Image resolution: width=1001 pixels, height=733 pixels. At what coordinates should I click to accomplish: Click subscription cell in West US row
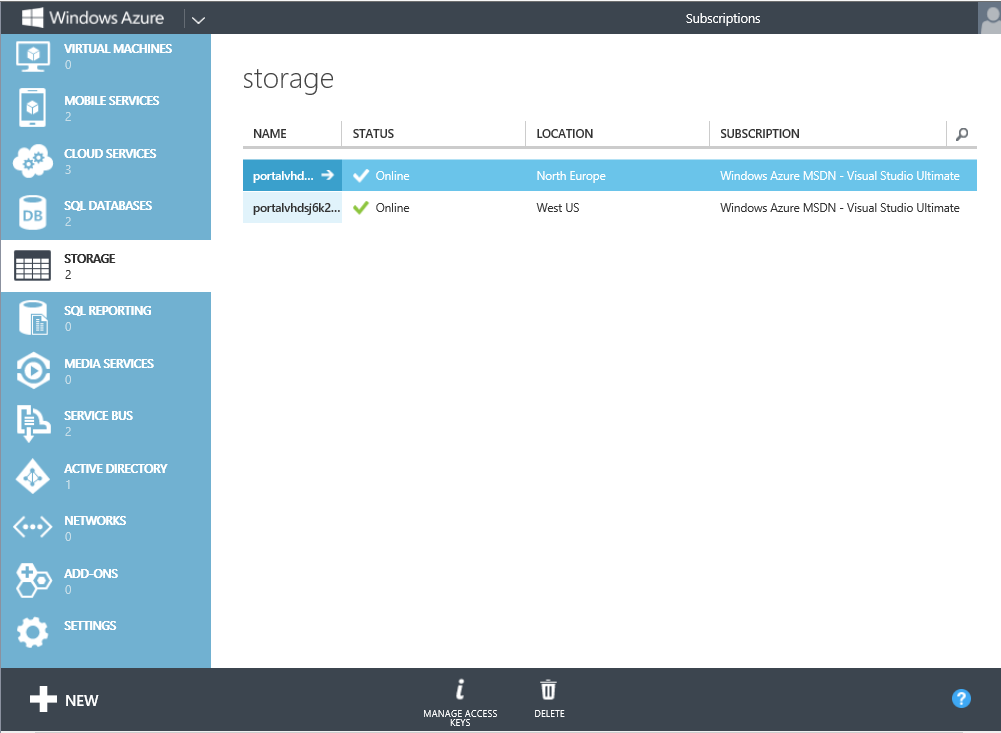(x=839, y=208)
